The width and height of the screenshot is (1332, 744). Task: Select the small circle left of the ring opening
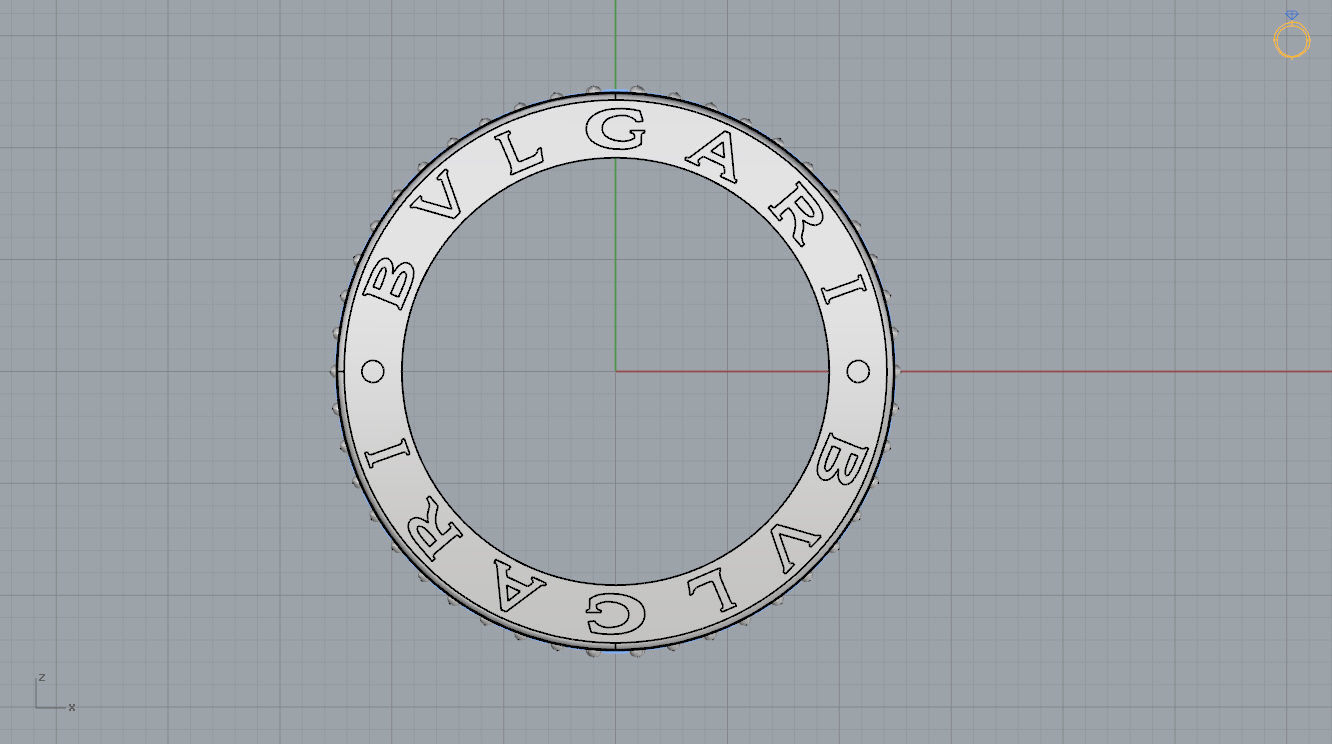(x=372, y=372)
